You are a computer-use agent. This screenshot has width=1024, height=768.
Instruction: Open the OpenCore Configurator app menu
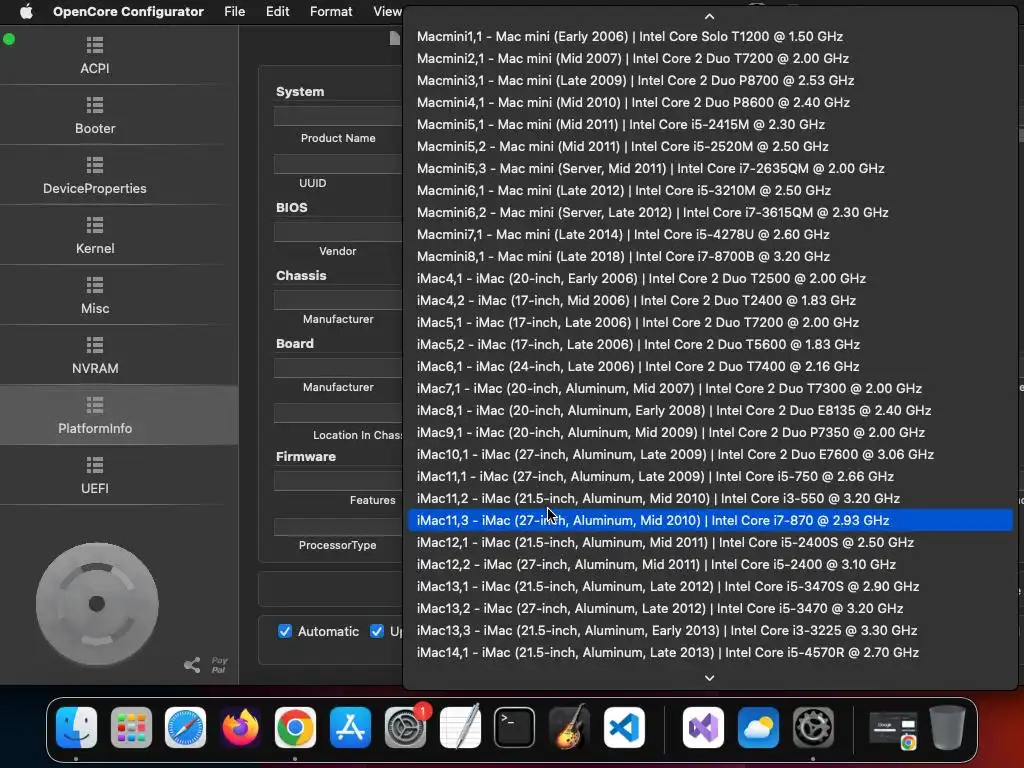click(x=128, y=11)
